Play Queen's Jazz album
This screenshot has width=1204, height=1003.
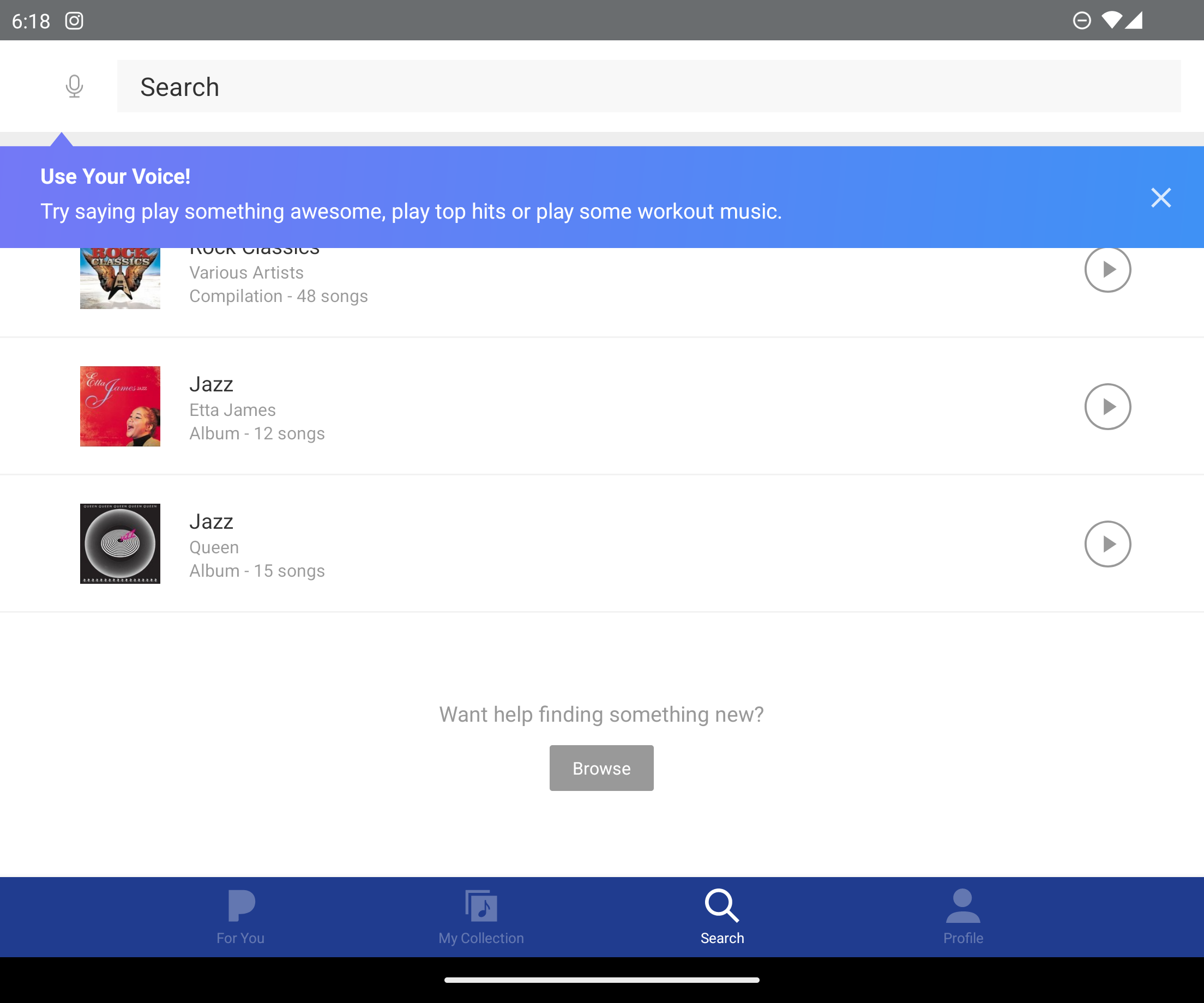[1107, 544]
